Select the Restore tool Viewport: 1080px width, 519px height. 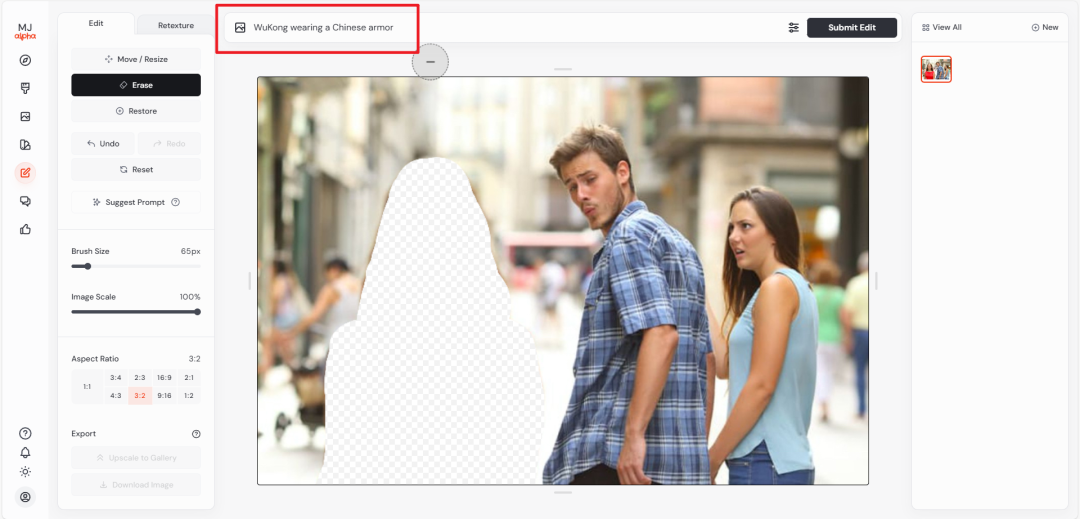tap(136, 111)
